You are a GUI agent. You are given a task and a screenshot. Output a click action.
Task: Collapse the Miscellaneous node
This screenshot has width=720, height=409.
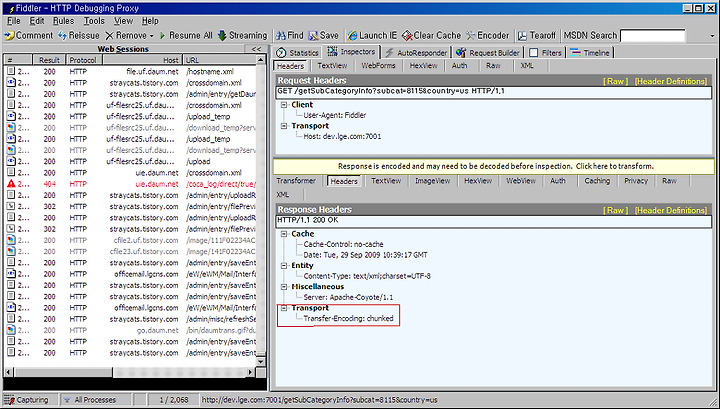[x=284, y=286]
